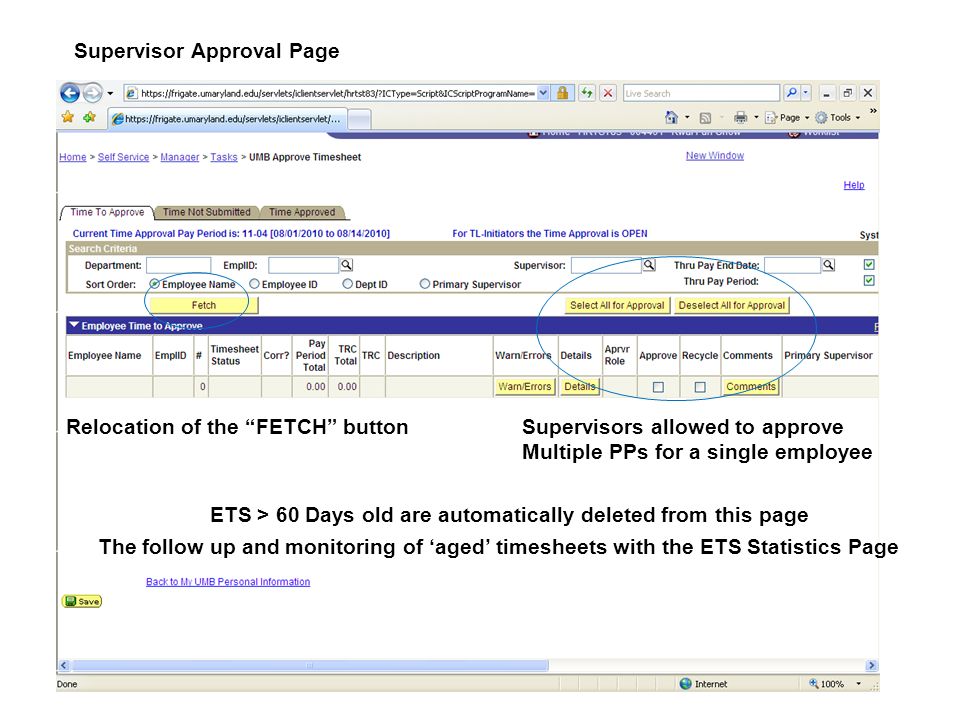This screenshot has width=960, height=720.
Task: Click the Thru Pay End Date lookup icon
Action: click(828, 264)
